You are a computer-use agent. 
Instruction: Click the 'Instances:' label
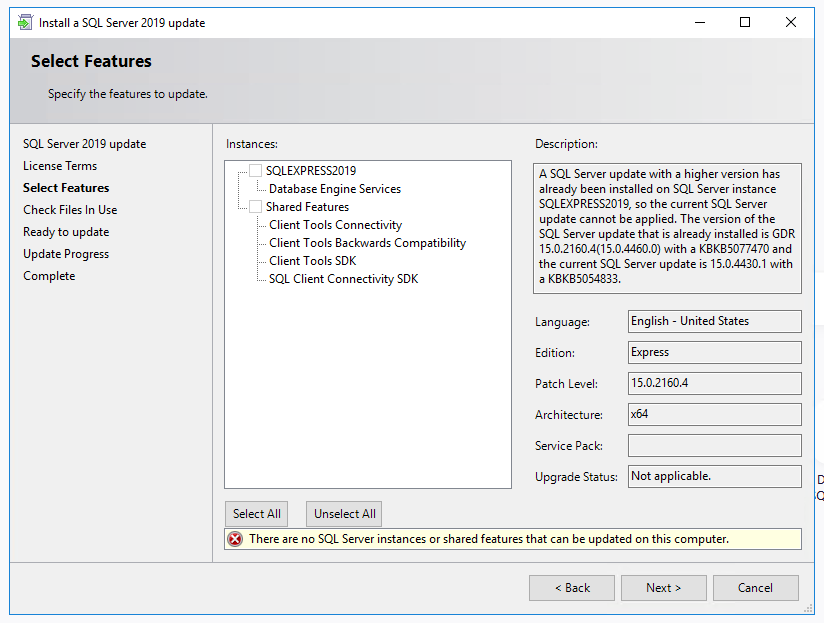click(252, 144)
